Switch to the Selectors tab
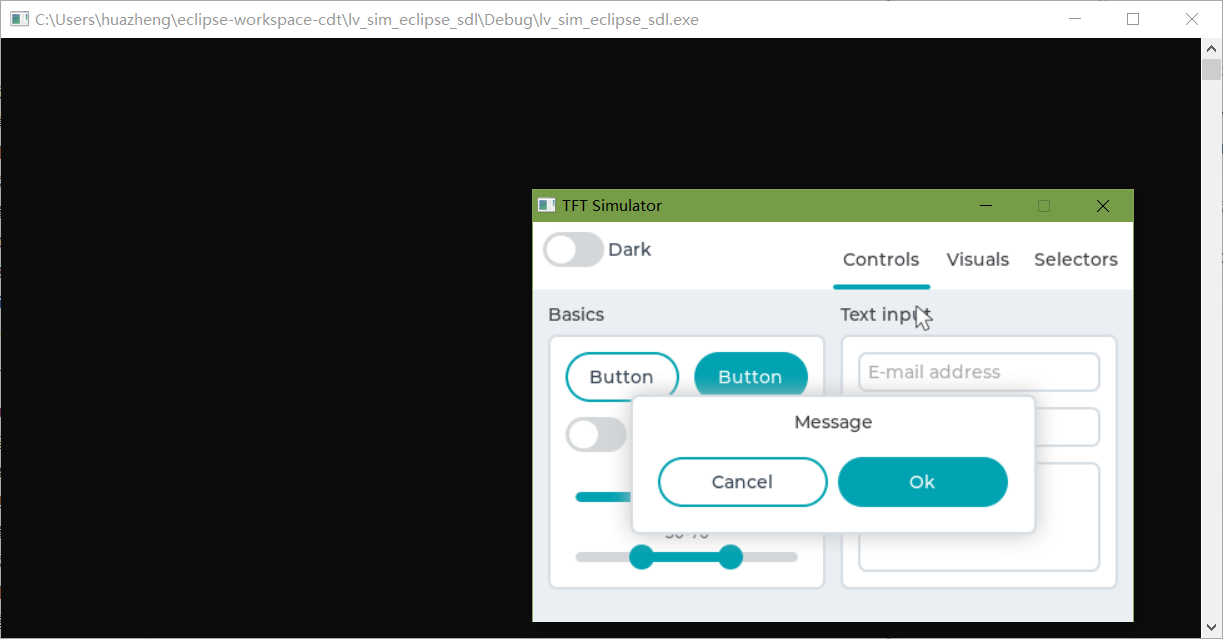 click(1075, 259)
